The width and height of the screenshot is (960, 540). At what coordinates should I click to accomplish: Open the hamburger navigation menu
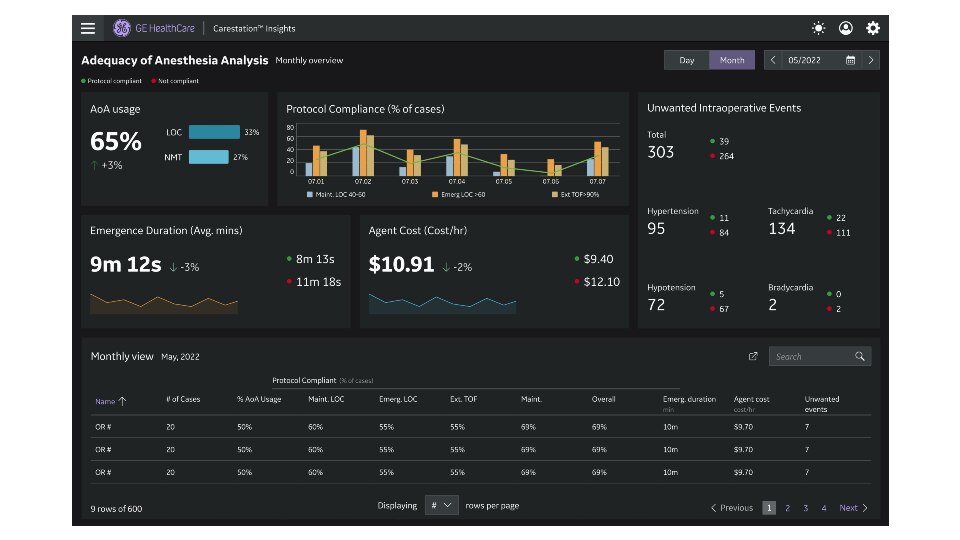(88, 29)
